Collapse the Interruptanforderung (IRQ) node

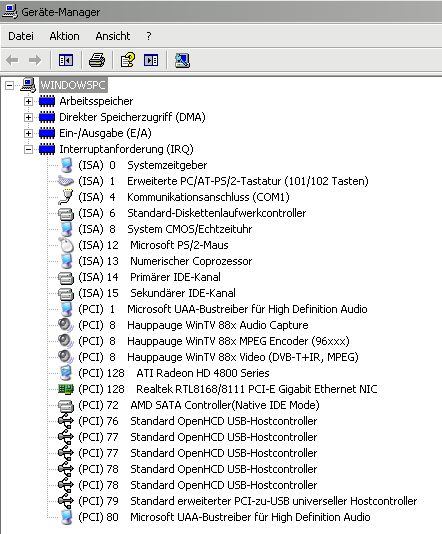click(29, 149)
